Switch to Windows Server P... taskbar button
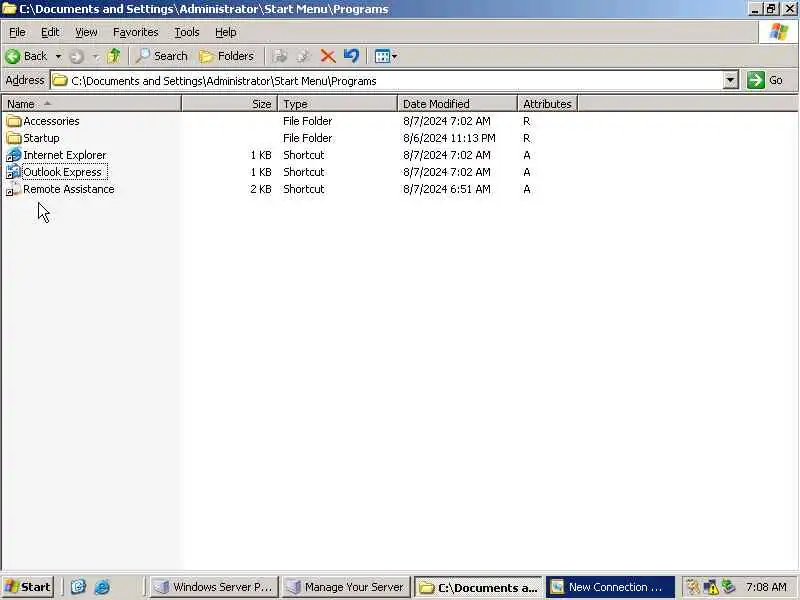The width and height of the screenshot is (800, 600). pos(214,587)
